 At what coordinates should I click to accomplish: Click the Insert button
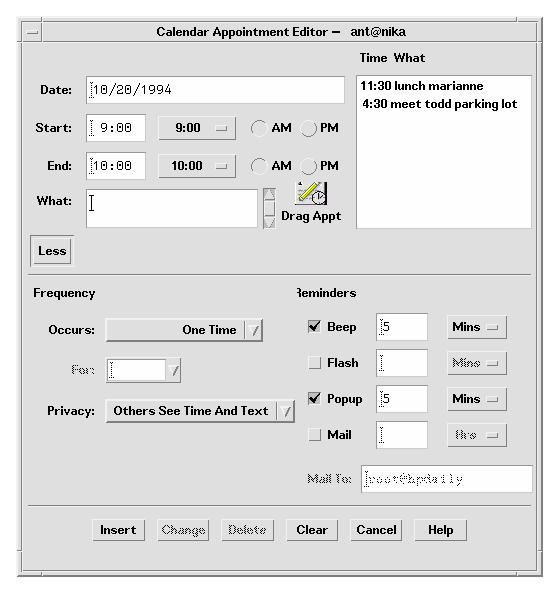pyautogui.click(x=118, y=530)
